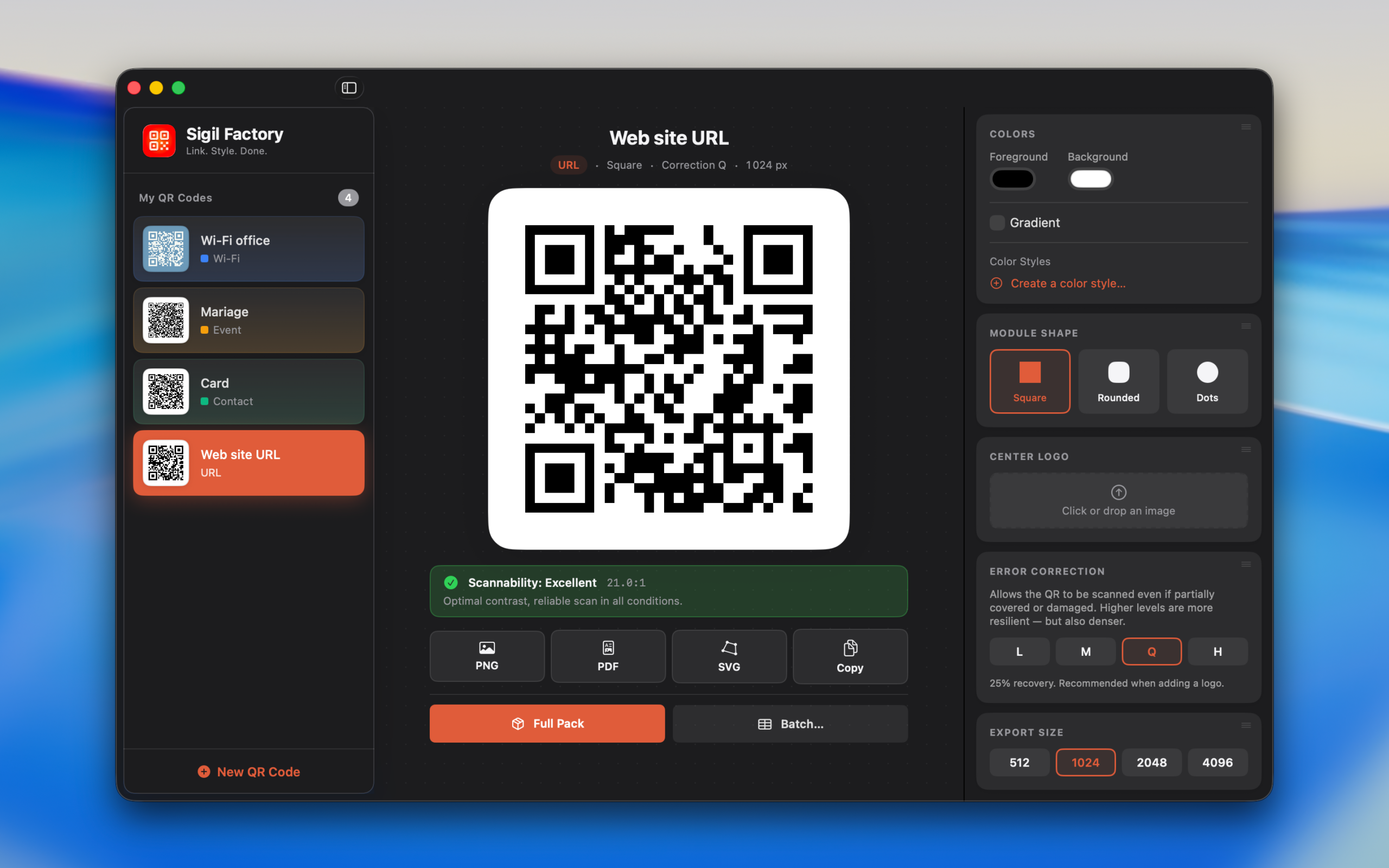This screenshot has width=1389, height=868.
Task: Click the PDF document icon
Action: click(x=608, y=648)
